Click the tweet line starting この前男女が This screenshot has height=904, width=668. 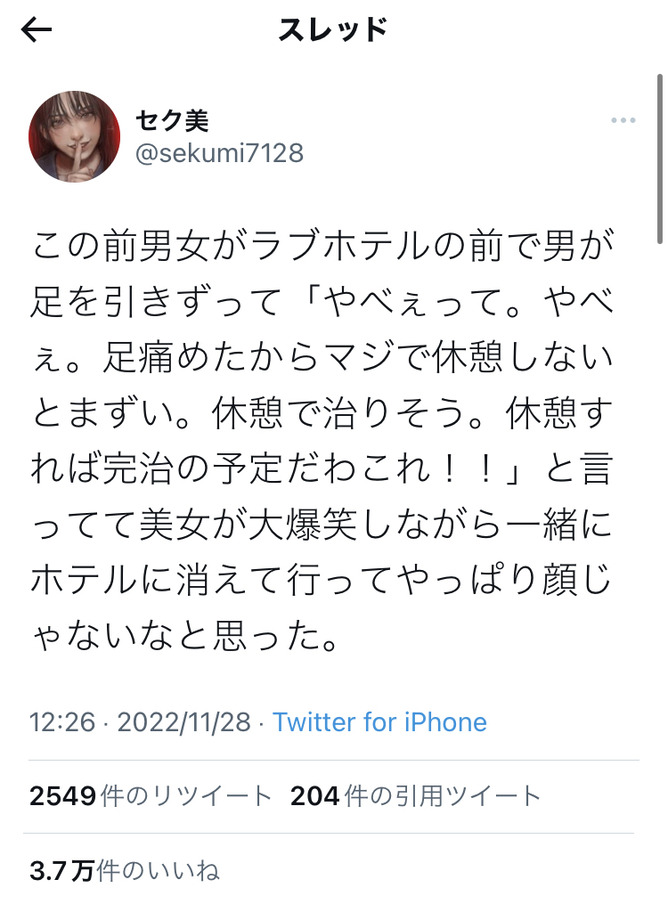click(323, 246)
